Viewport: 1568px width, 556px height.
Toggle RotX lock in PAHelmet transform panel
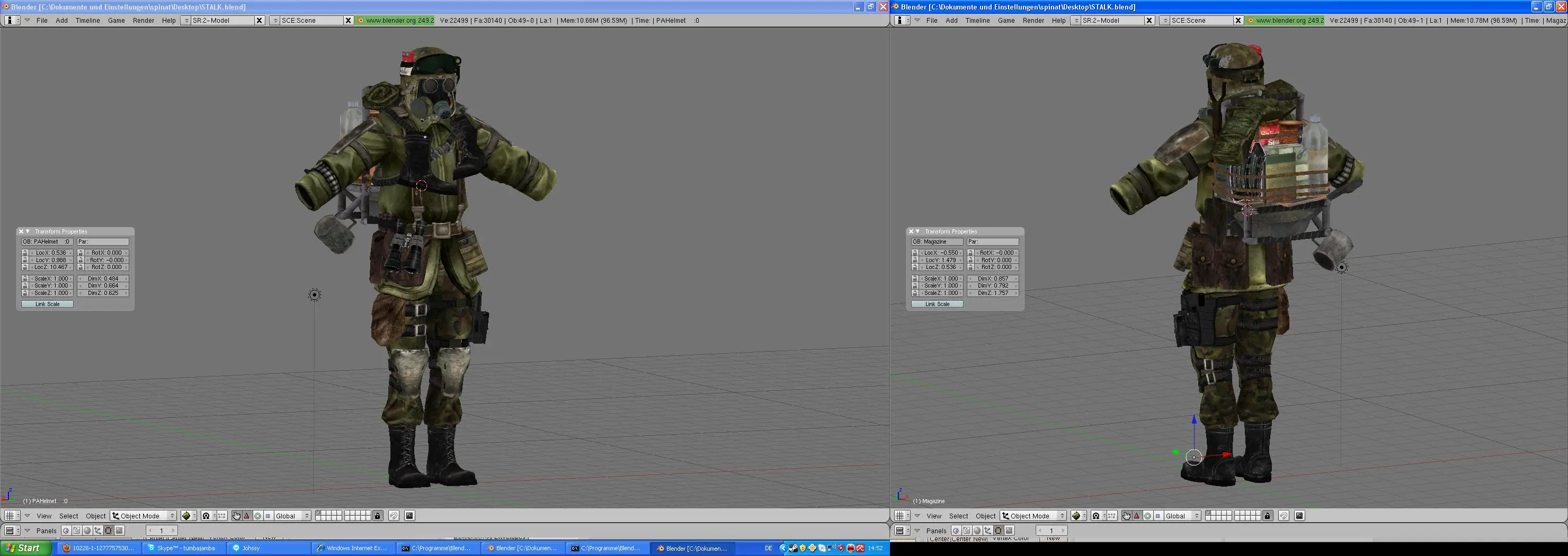[81, 253]
